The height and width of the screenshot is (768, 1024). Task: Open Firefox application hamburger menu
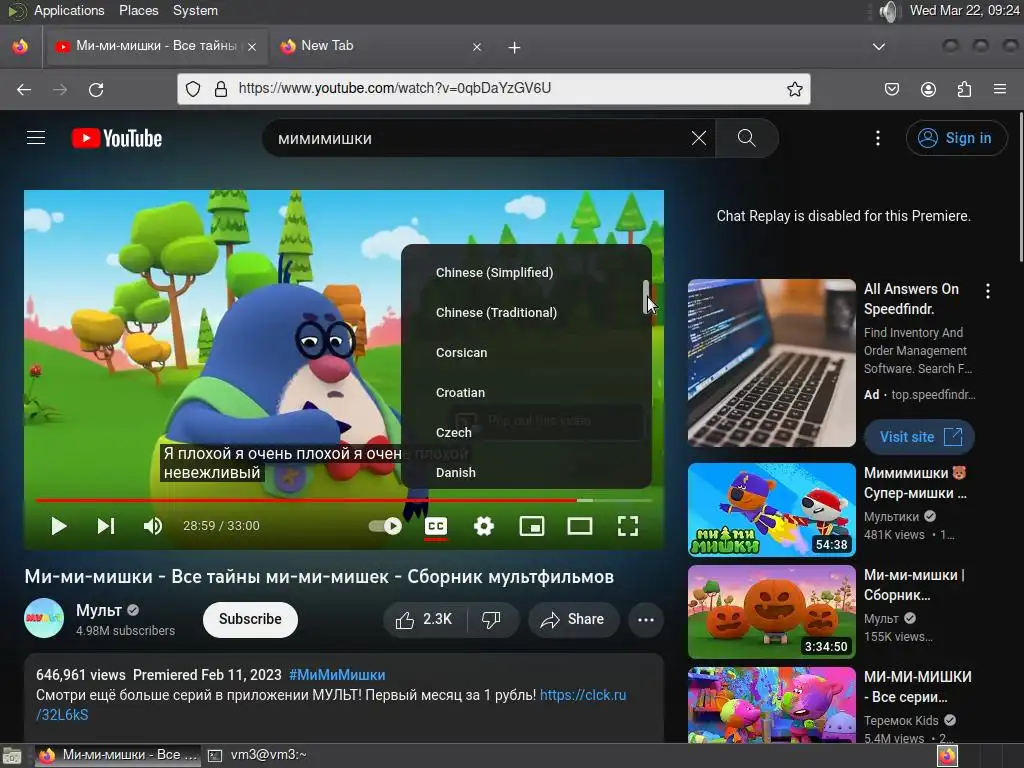[1000, 89]
